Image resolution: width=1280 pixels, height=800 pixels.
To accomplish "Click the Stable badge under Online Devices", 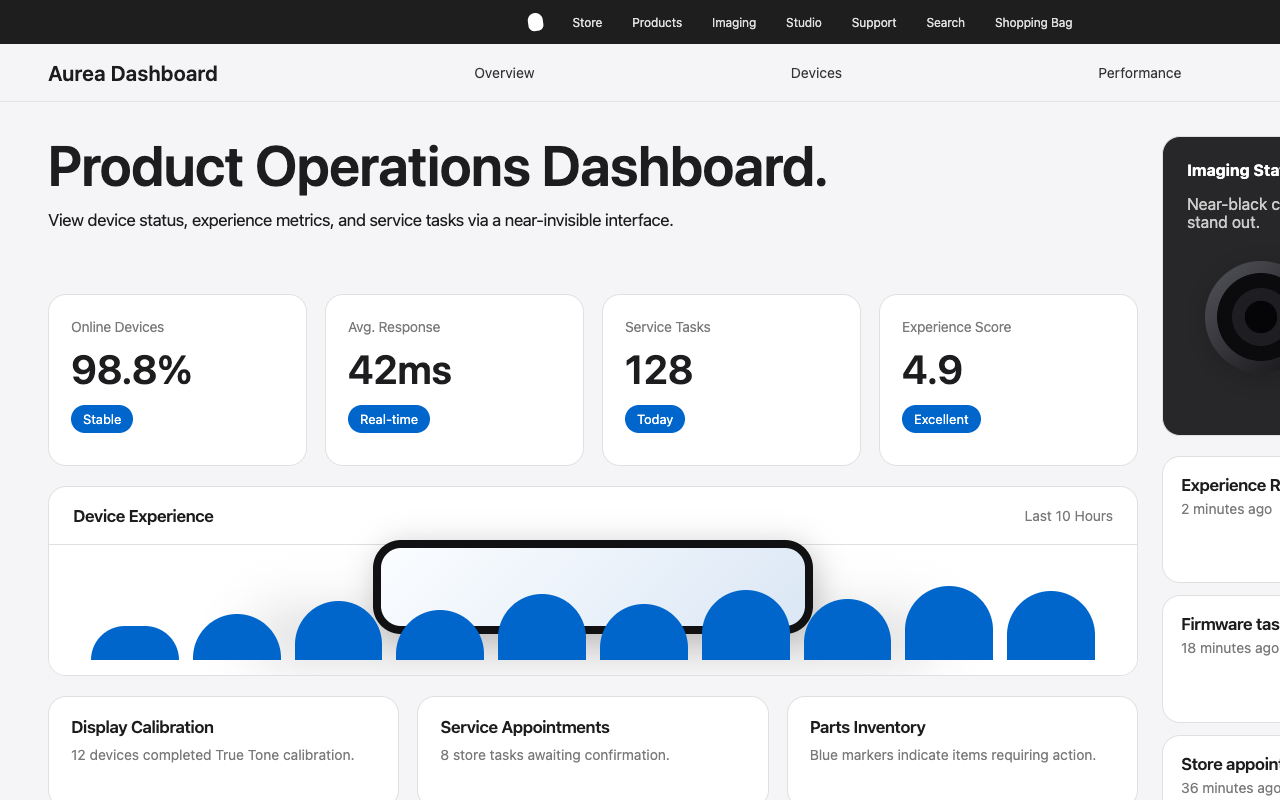I will pyautogui.click(x=102, y=419).
